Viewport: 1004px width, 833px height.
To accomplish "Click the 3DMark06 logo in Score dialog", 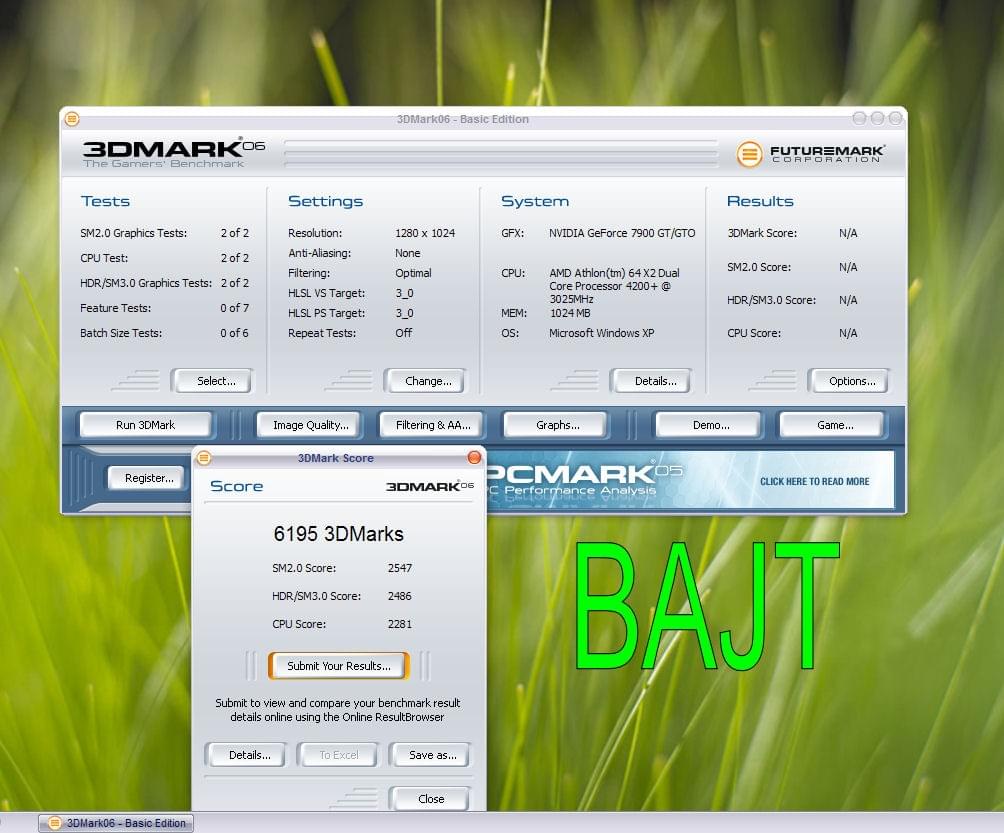I will 430,487.
